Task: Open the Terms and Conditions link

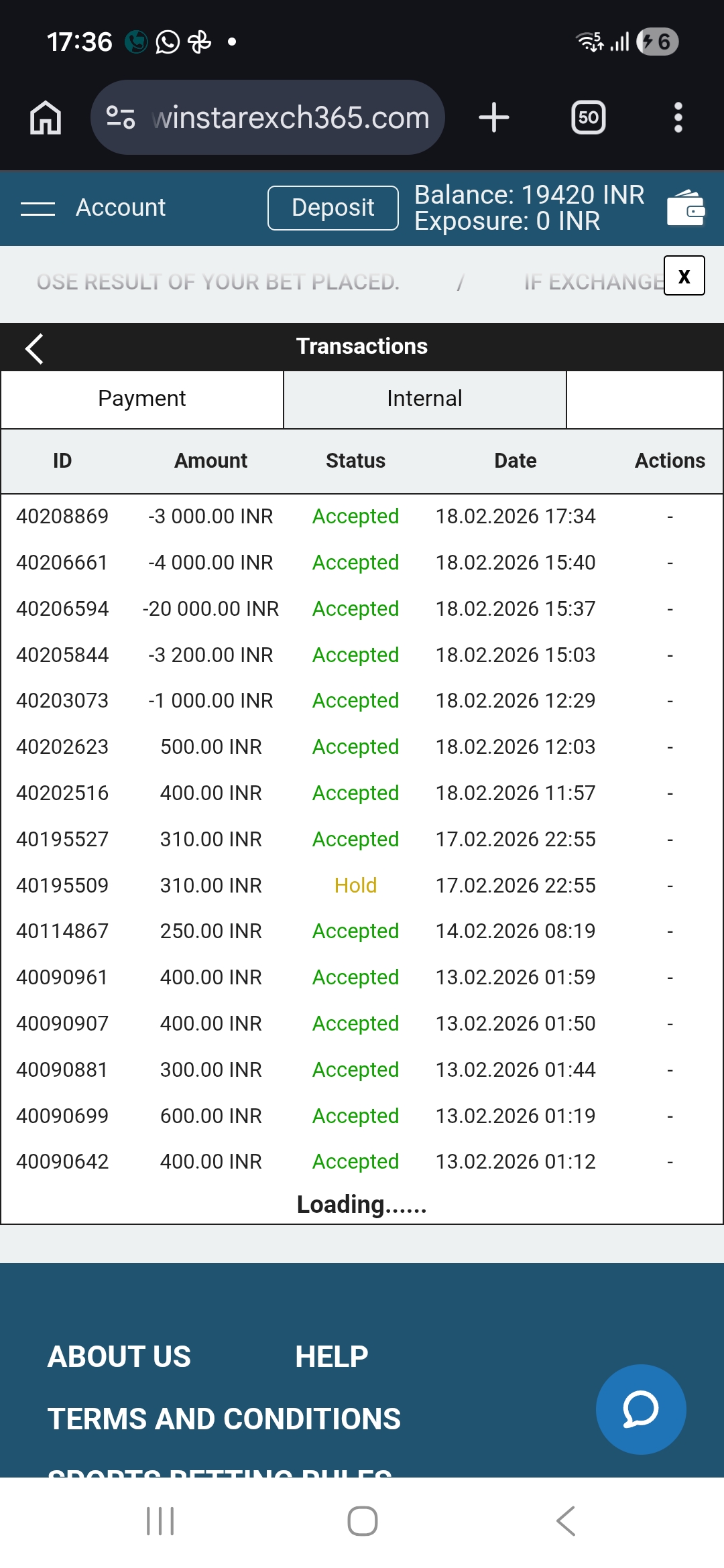Action: [224, 1419]
